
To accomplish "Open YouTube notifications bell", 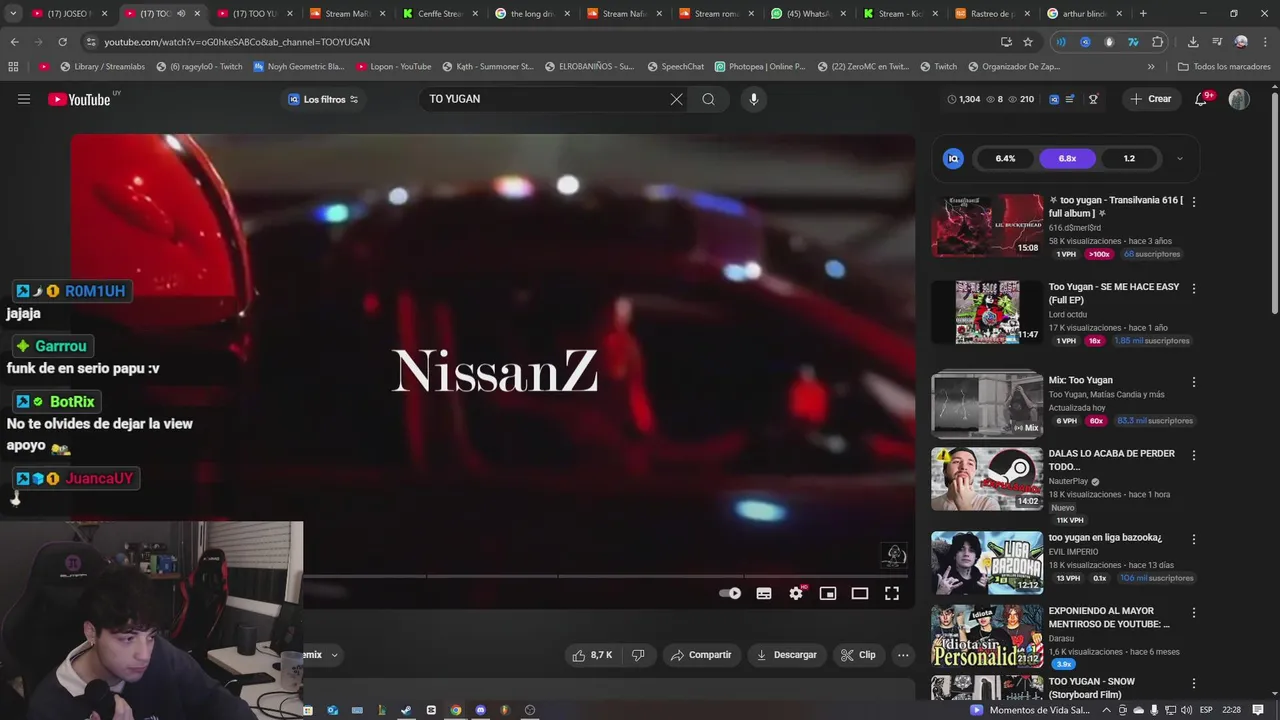I will [1201, 99].
